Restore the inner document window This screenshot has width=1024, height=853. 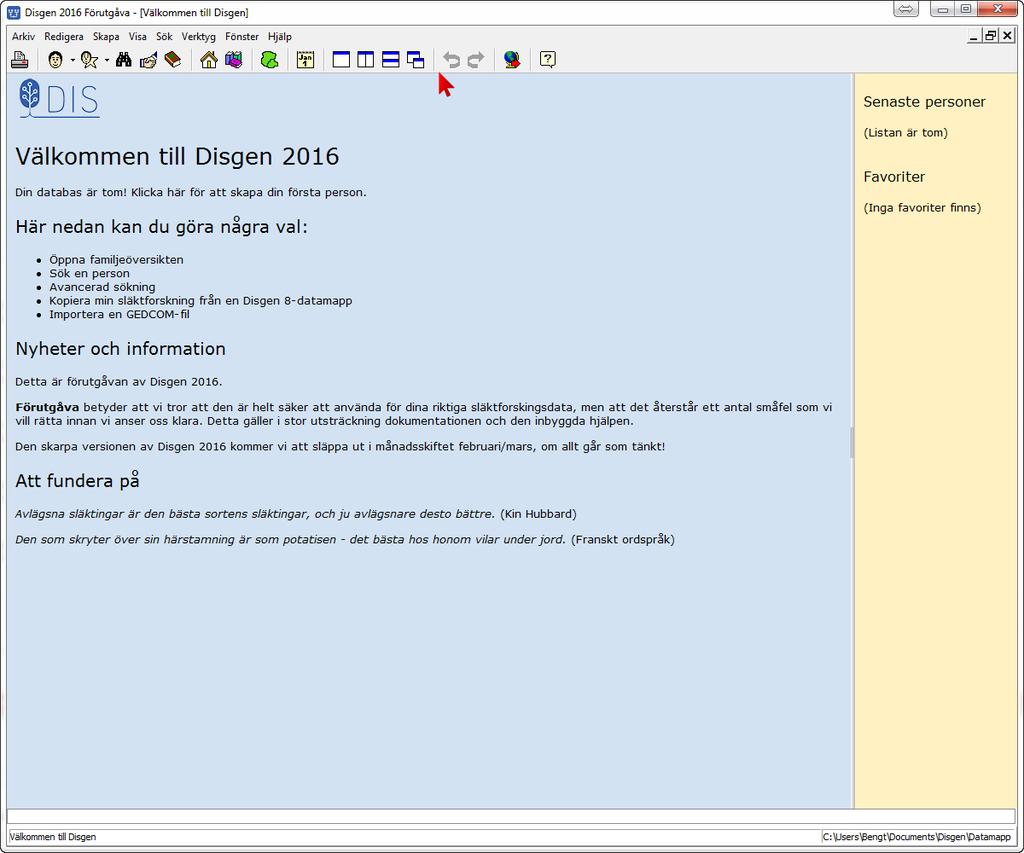(991, 36)
